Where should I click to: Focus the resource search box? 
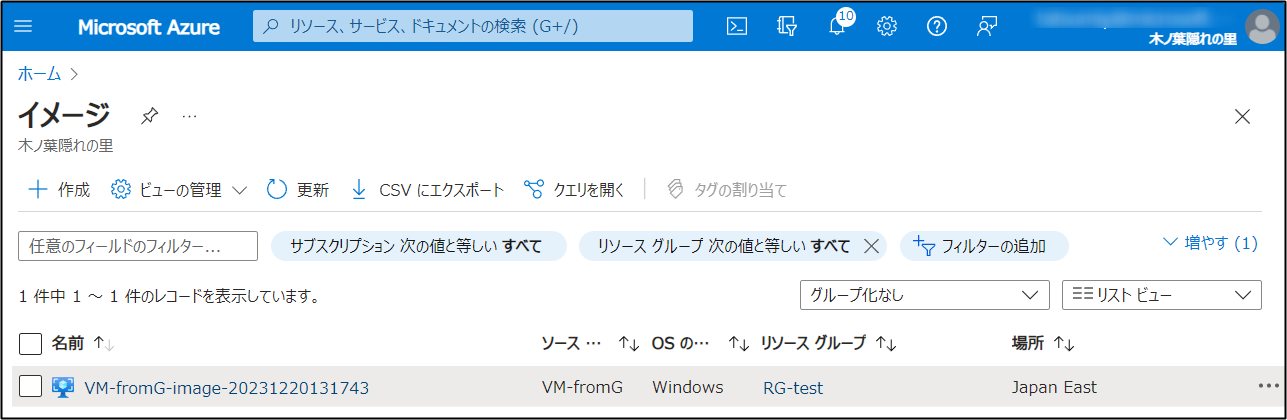pos(472,26)
